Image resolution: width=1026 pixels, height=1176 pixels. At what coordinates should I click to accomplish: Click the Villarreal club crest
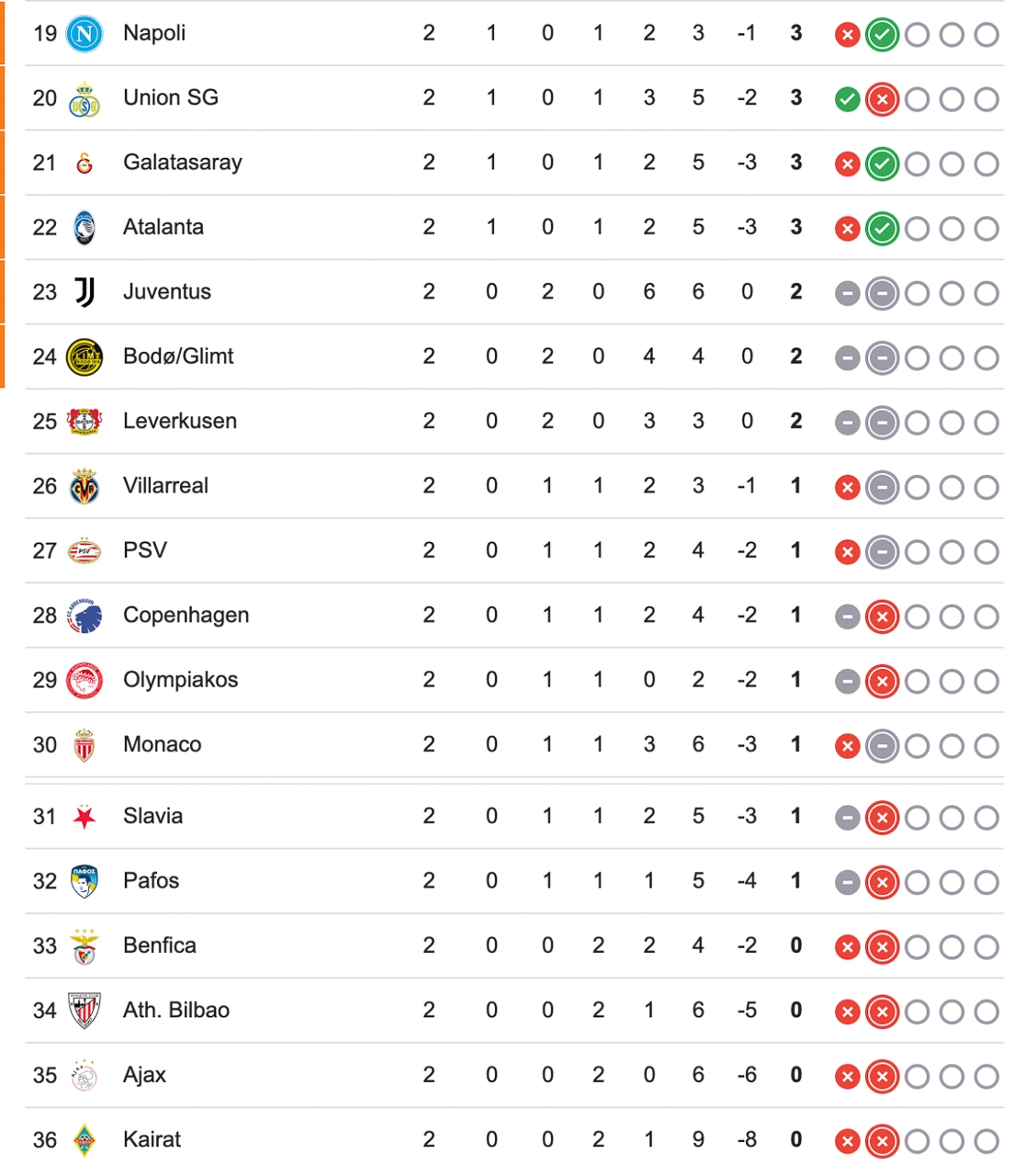pos(85,487)
